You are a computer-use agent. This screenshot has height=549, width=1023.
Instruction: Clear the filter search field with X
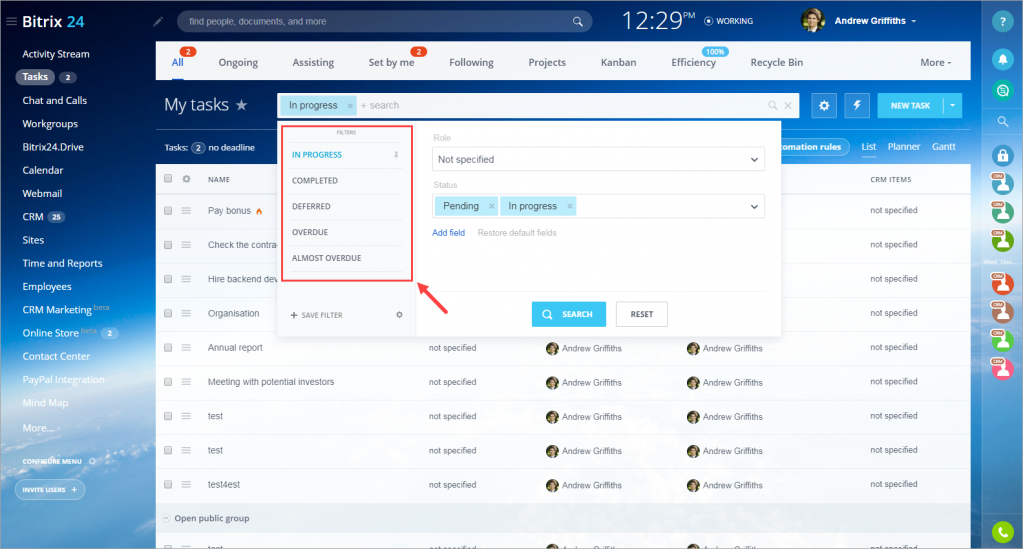[x=788, y=105]
